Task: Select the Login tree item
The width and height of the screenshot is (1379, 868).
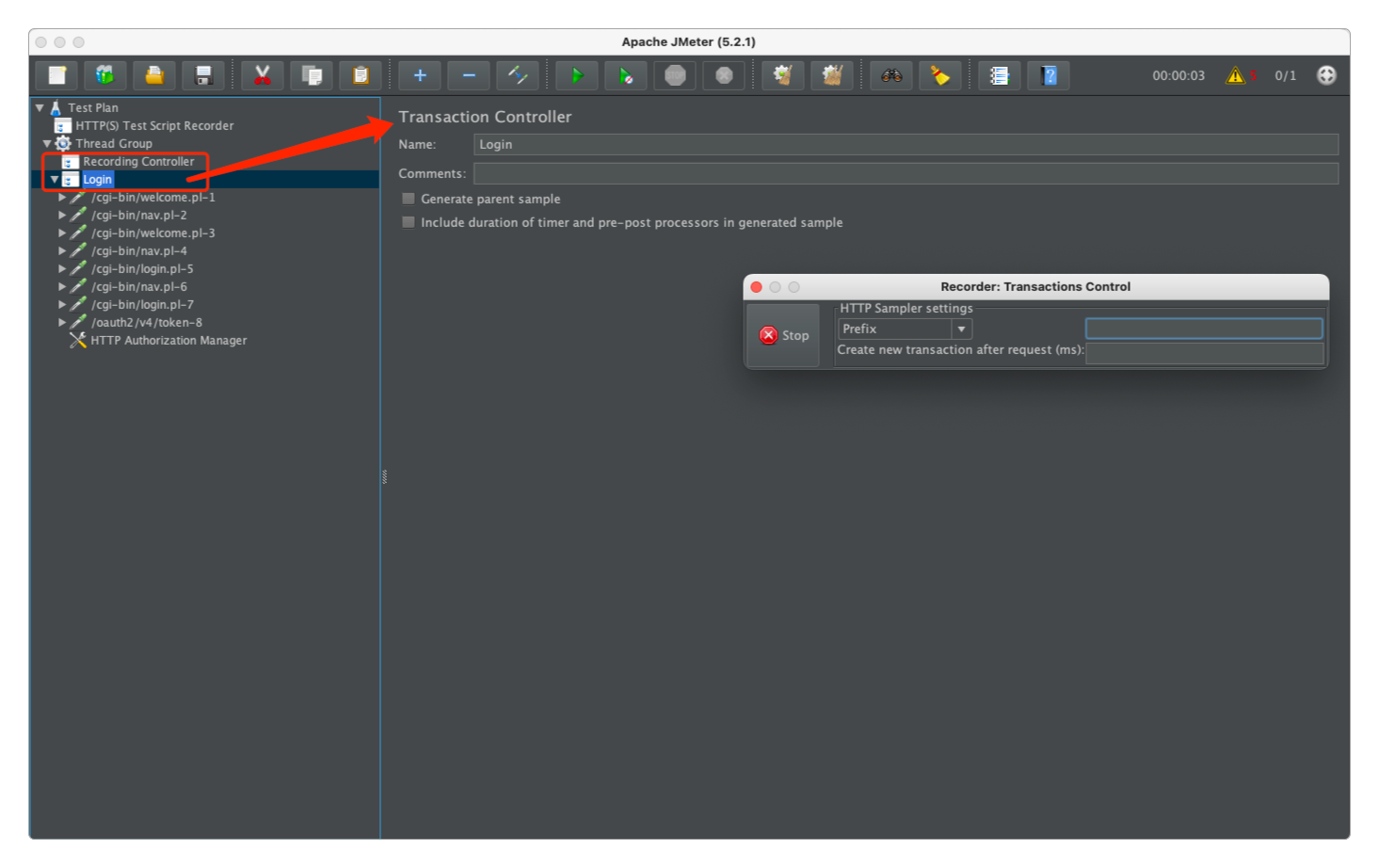Action: [x=98, y=179]
